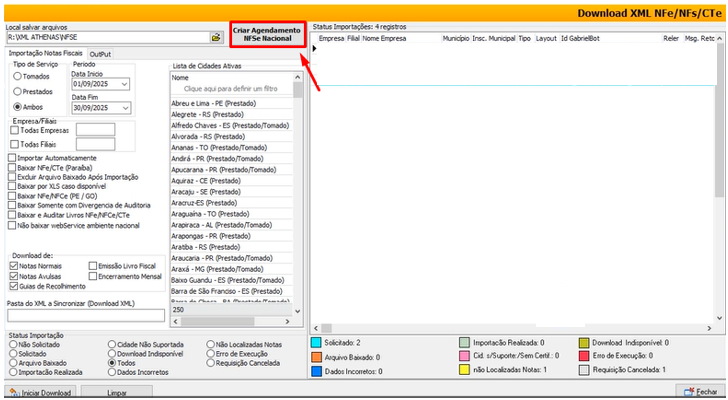This screenshot has height=400, width=728.
Task: Open the Data Inicio date dropdown
Action: [x=124, y=84]
